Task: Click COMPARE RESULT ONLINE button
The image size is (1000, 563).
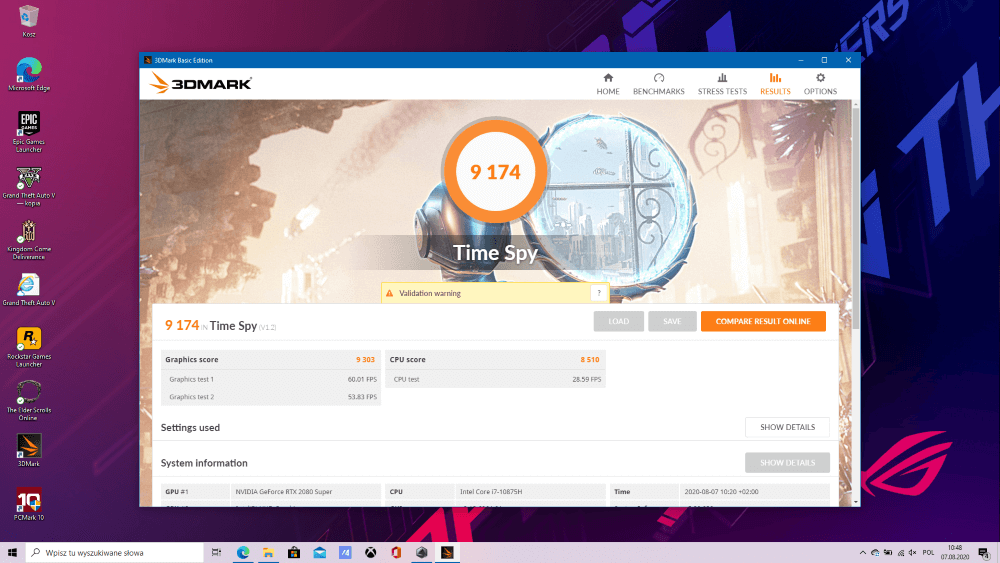Action: 763,321
